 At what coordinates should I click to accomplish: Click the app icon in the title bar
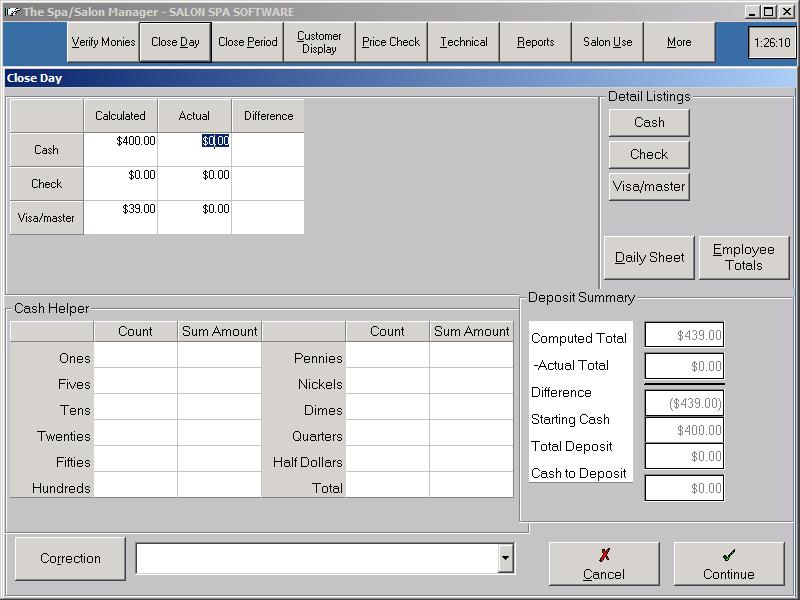click(12, 11)
